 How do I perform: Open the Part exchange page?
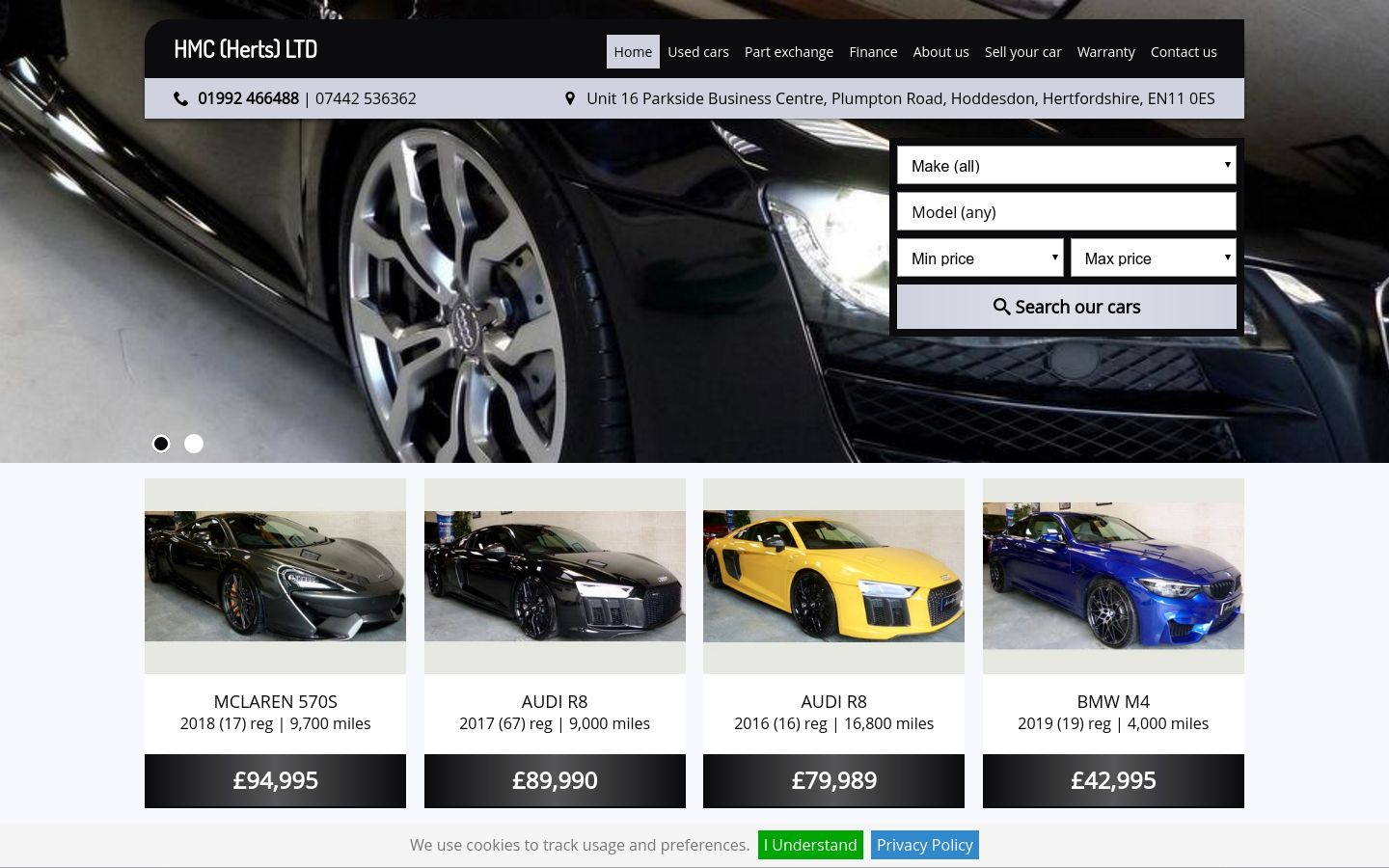tap(789, 52)
